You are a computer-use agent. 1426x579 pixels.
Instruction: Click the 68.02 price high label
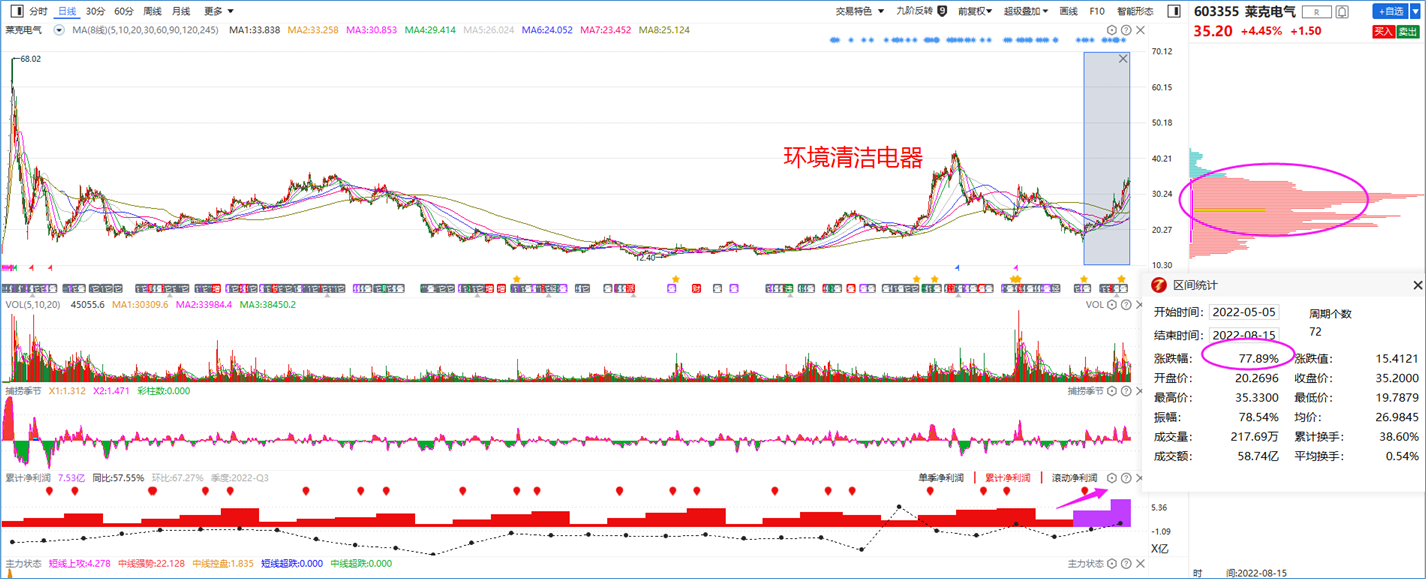click(30, 59)
